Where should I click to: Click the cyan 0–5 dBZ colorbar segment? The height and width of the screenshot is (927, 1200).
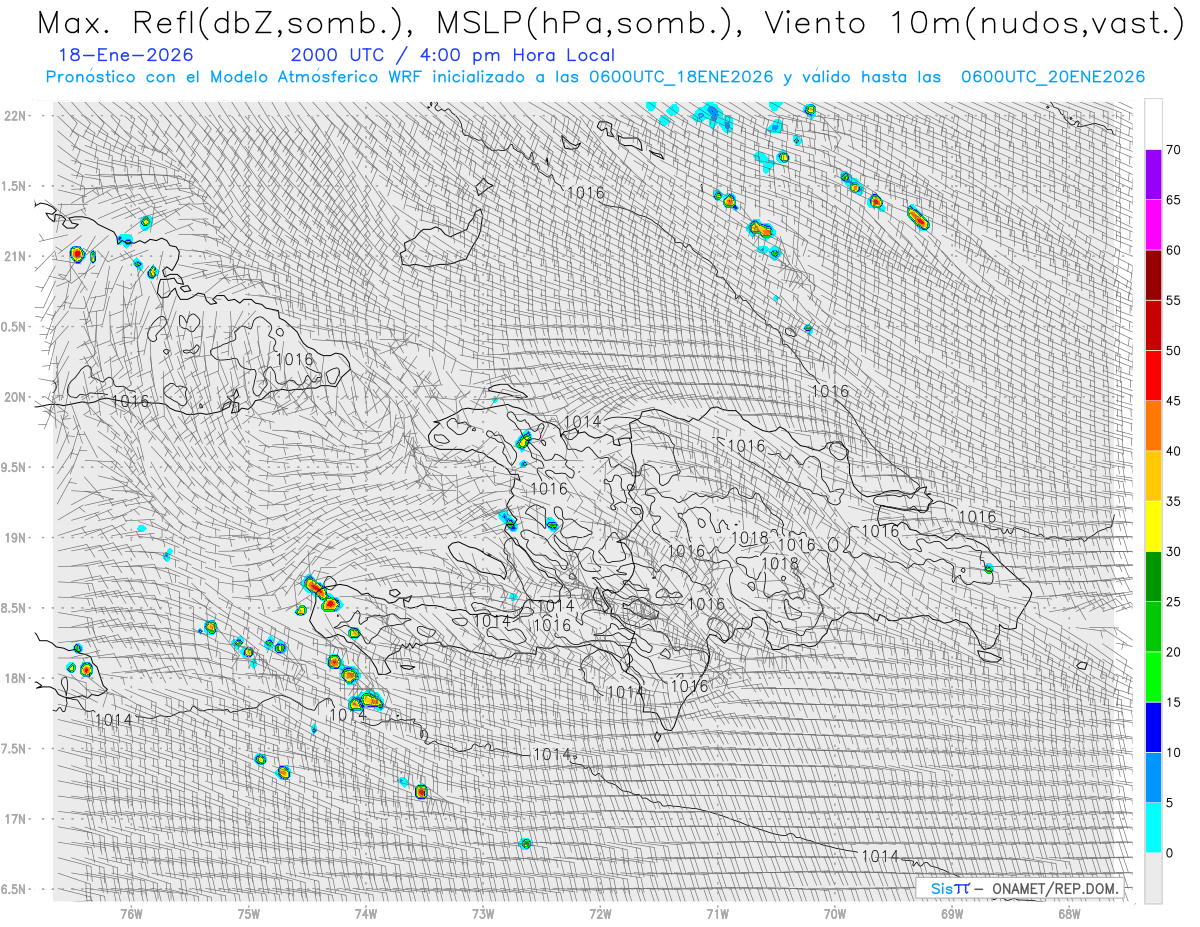(x=1153, y=828)
